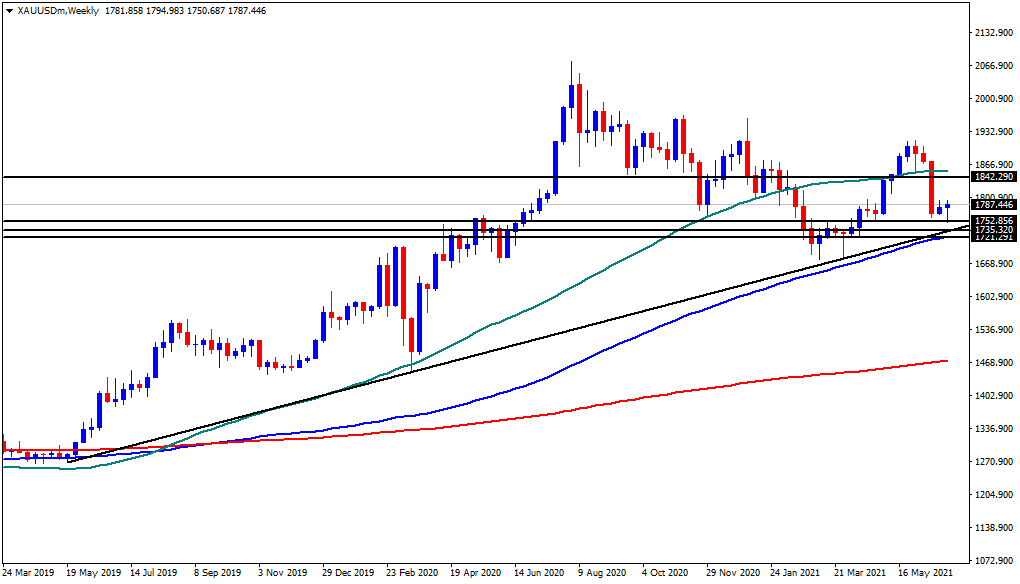1020x584 pixels.
Task: Click the 3 Nov 2019 date label
Action: [282, 573]
